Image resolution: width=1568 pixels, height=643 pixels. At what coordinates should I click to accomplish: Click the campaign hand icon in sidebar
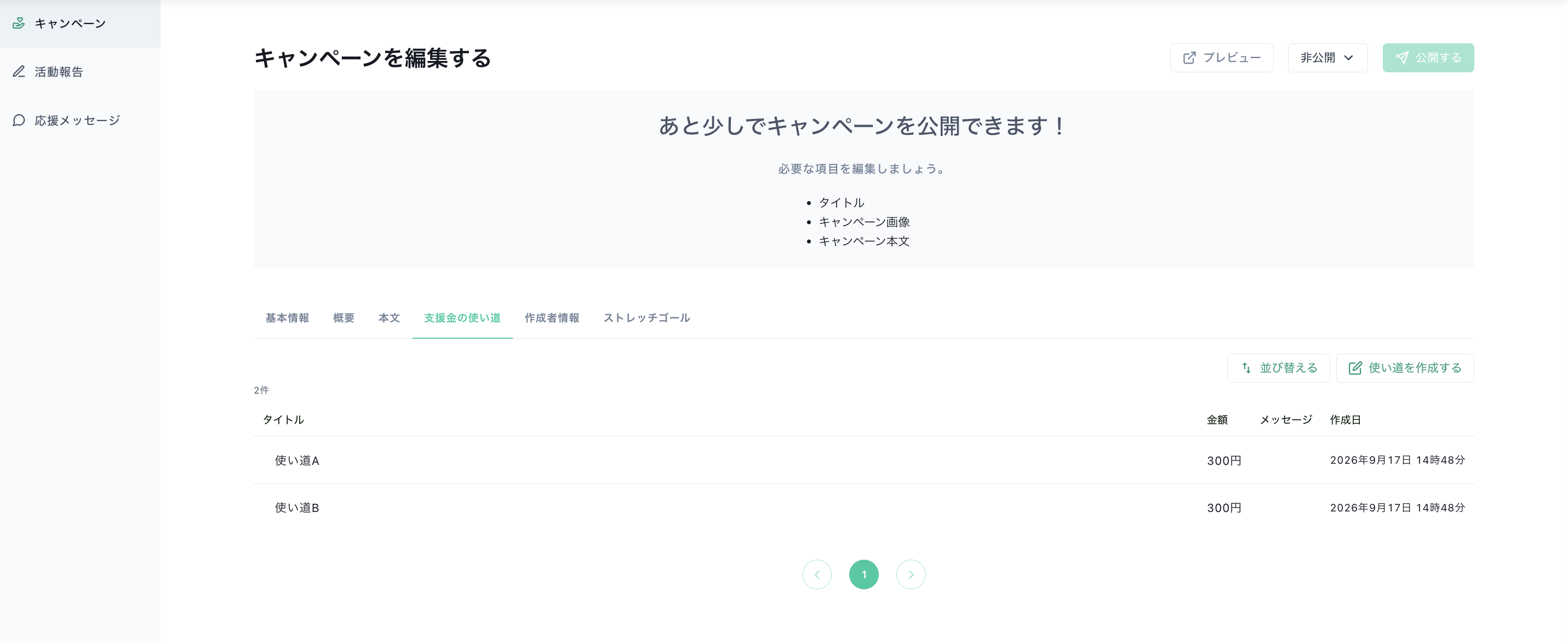point(19,23)
